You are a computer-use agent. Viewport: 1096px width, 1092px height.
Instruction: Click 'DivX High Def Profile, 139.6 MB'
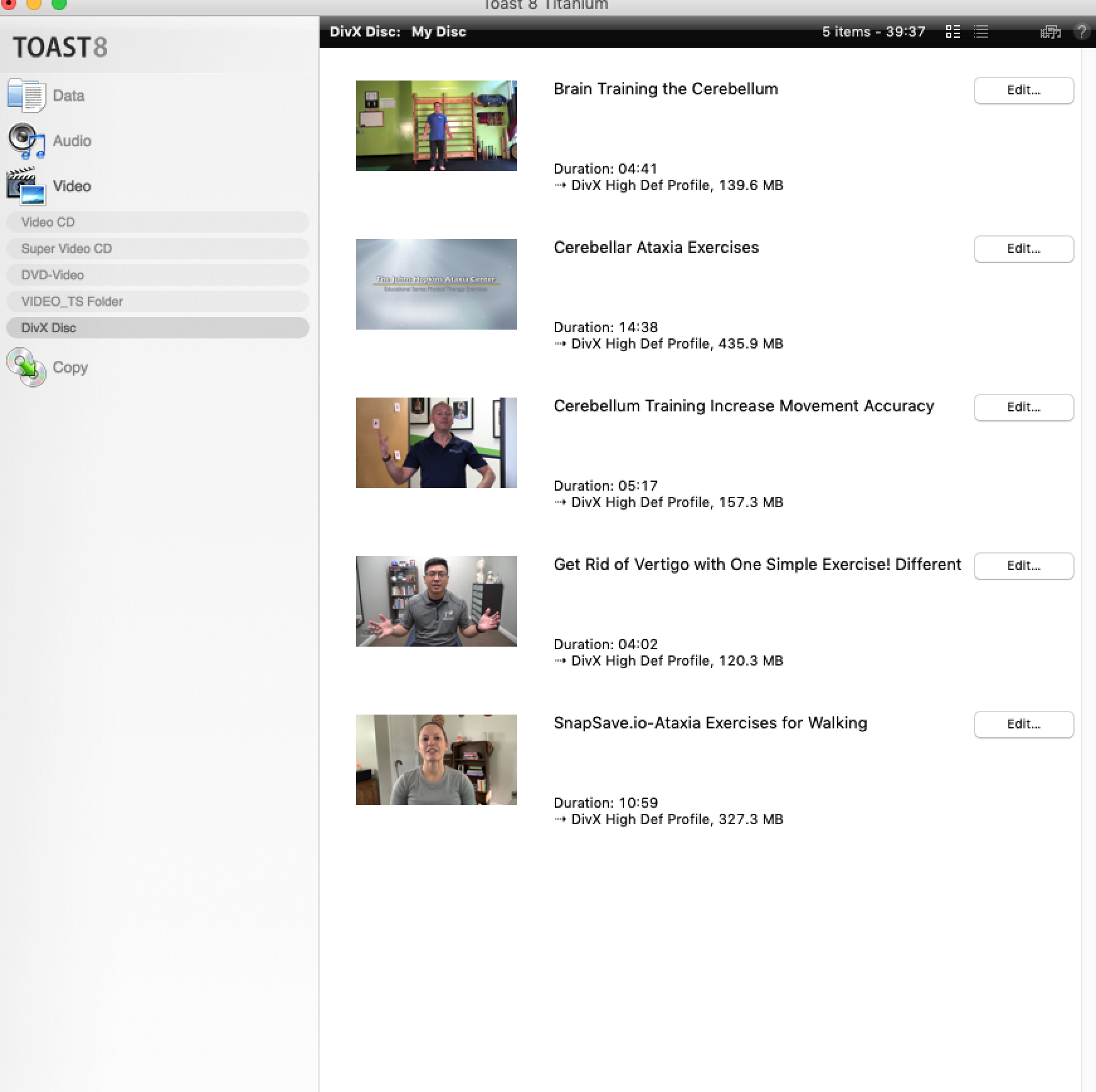click(x=677, y=186)
